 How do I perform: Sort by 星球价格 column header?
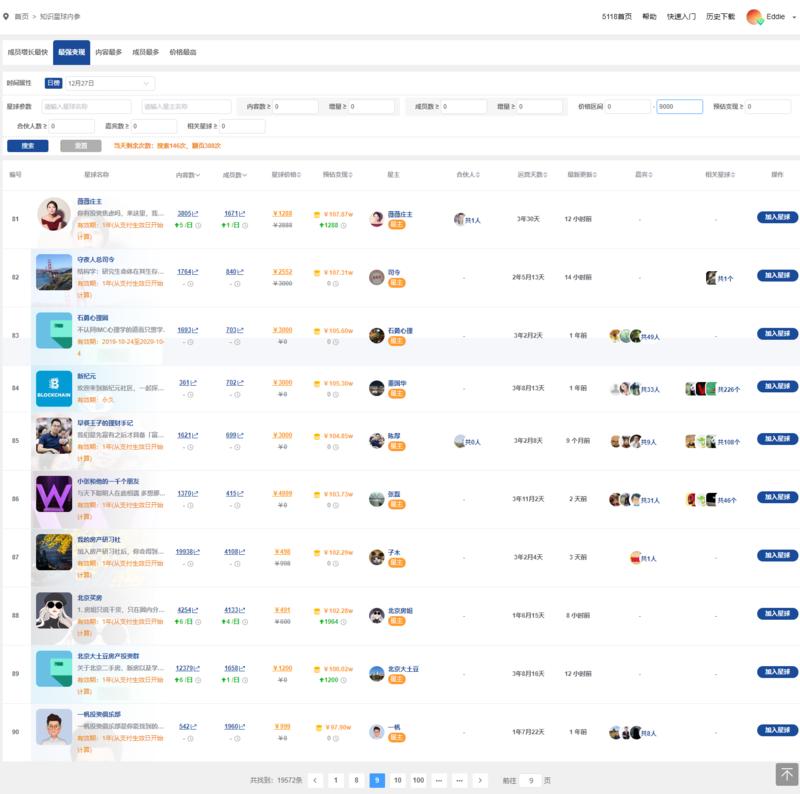[x=286, y=175]
